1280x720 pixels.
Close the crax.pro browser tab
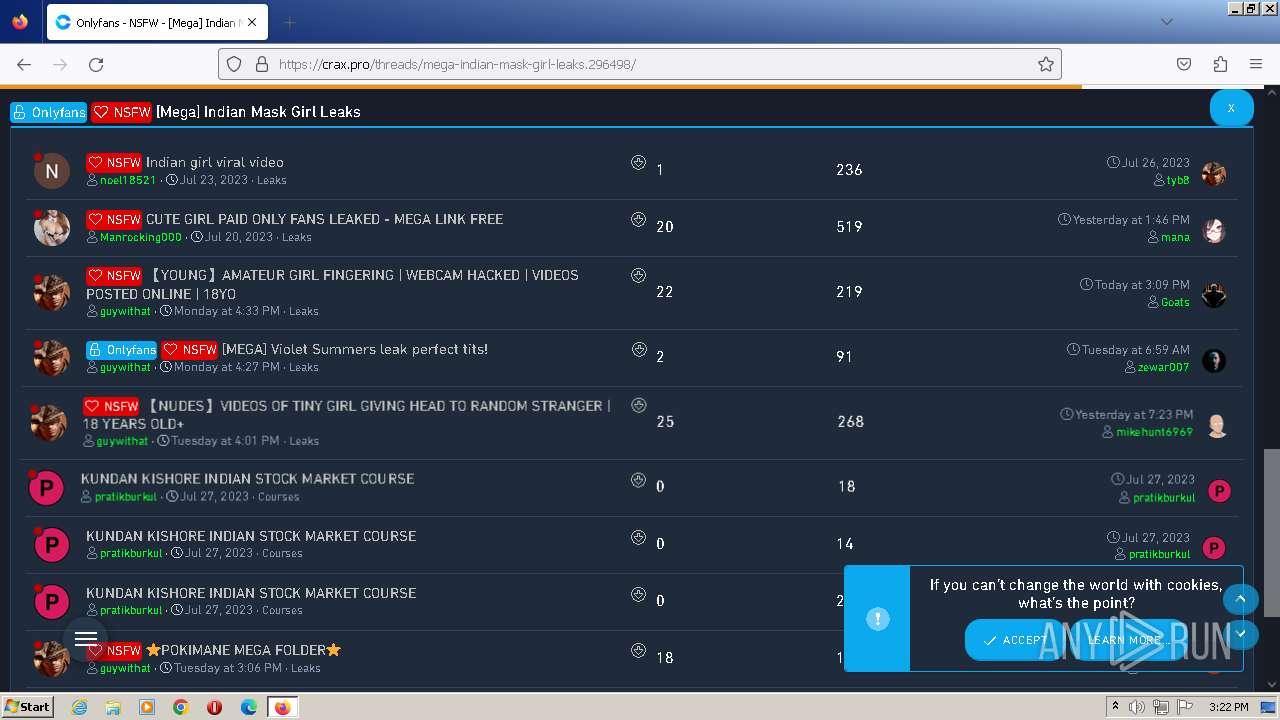click(x=252, y=22)
